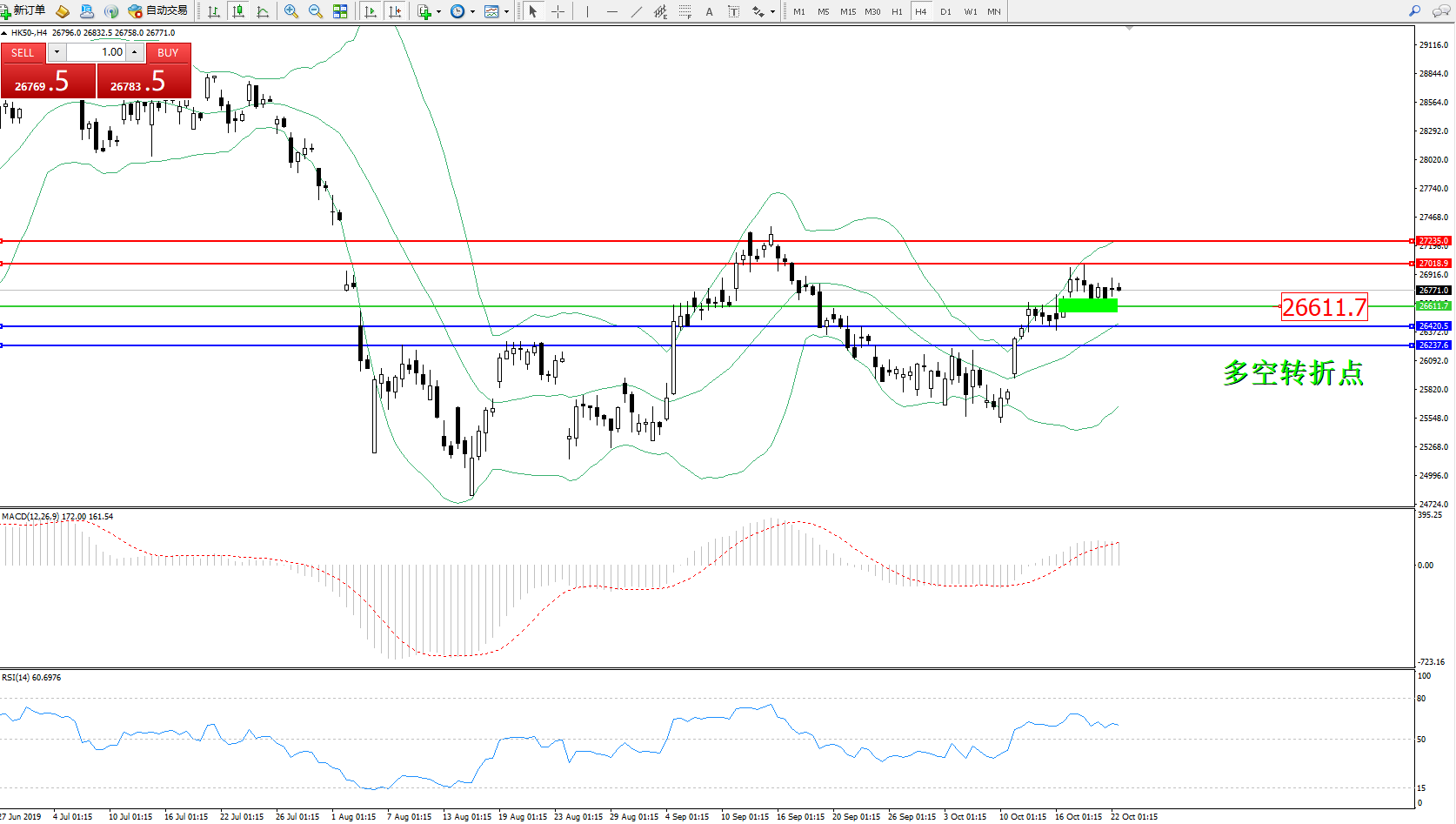The image size is (1456, 824).
Task: Click the Zoom In magnifier icon
Action: [x=291, y=11]
